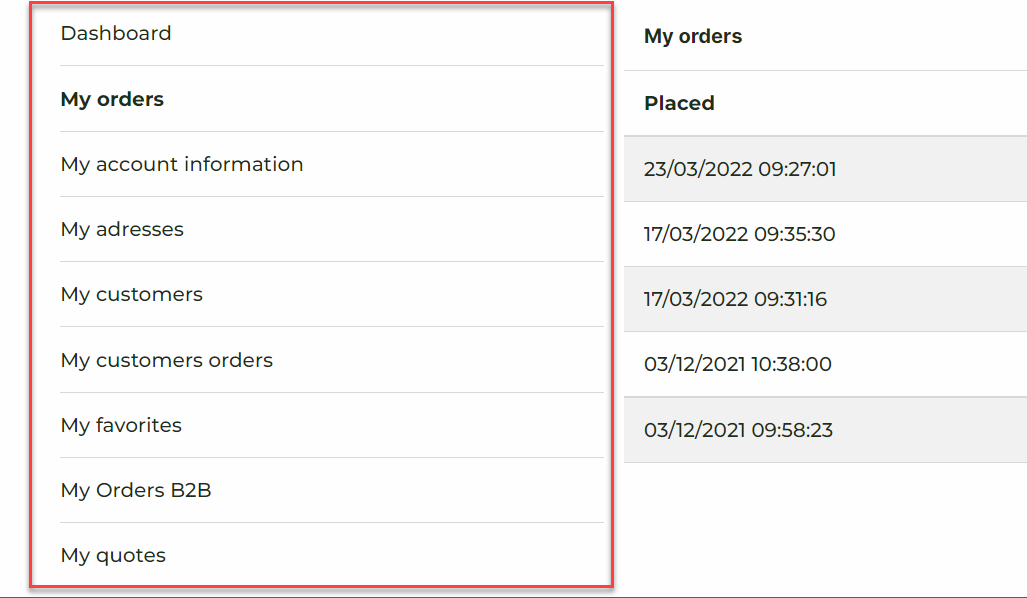1027x598 pixels.
Task: Select the order placed 23/03/2022 09:27:01
Action: pyautogui.click(x=740, y=169)
